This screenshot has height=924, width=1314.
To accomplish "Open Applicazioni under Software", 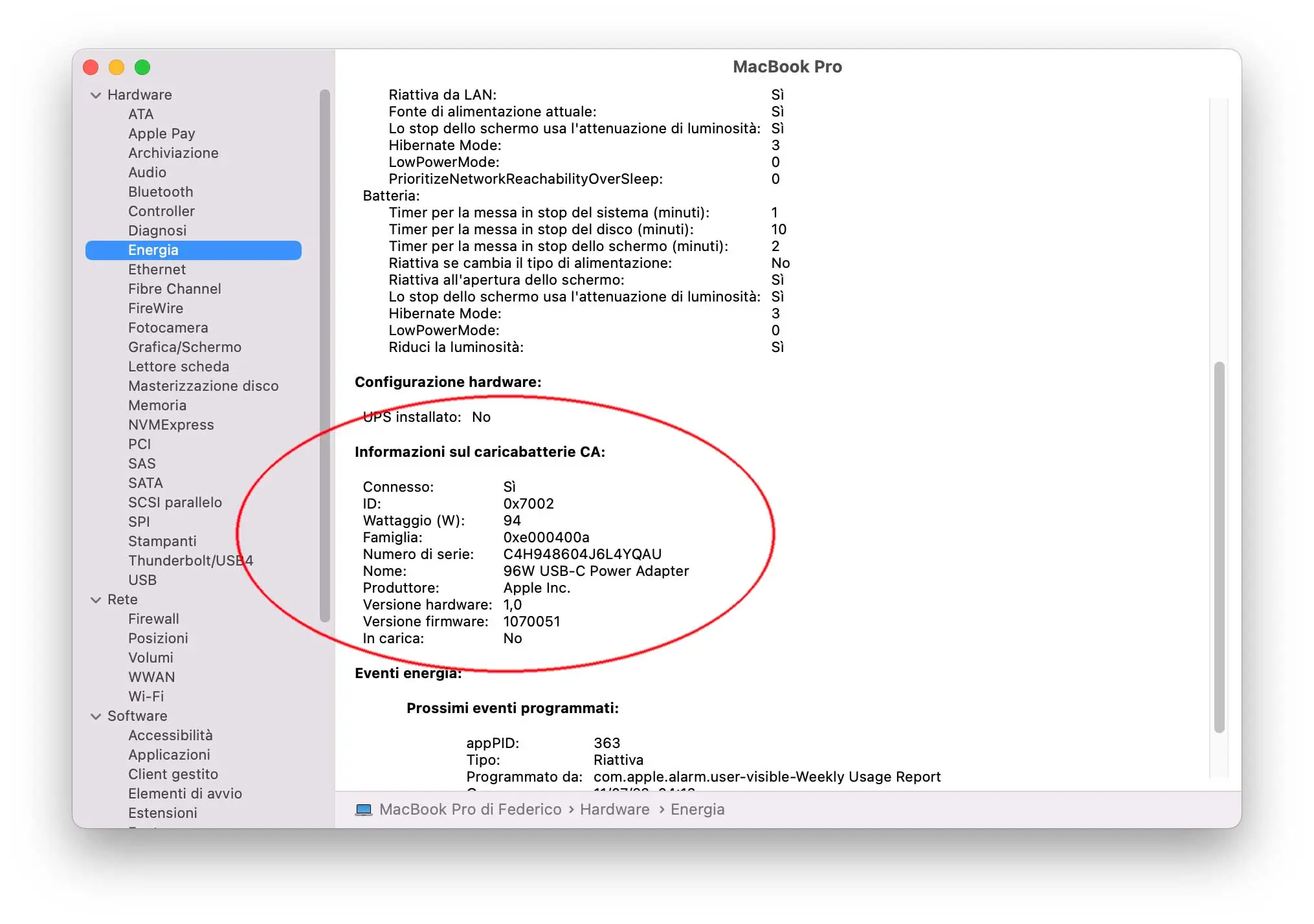I will point(169,754).
